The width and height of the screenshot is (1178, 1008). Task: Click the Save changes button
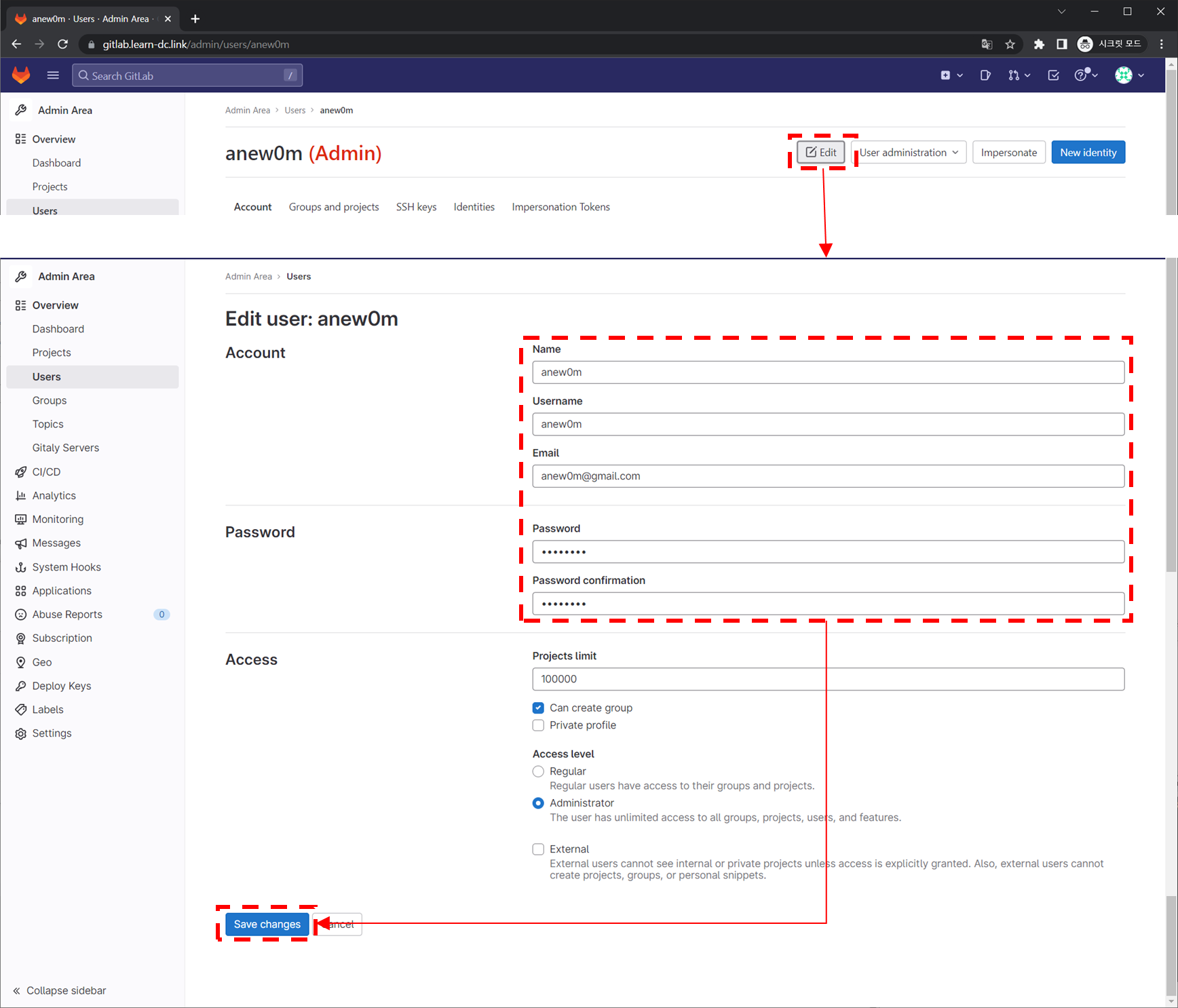(x=267, y=924)
